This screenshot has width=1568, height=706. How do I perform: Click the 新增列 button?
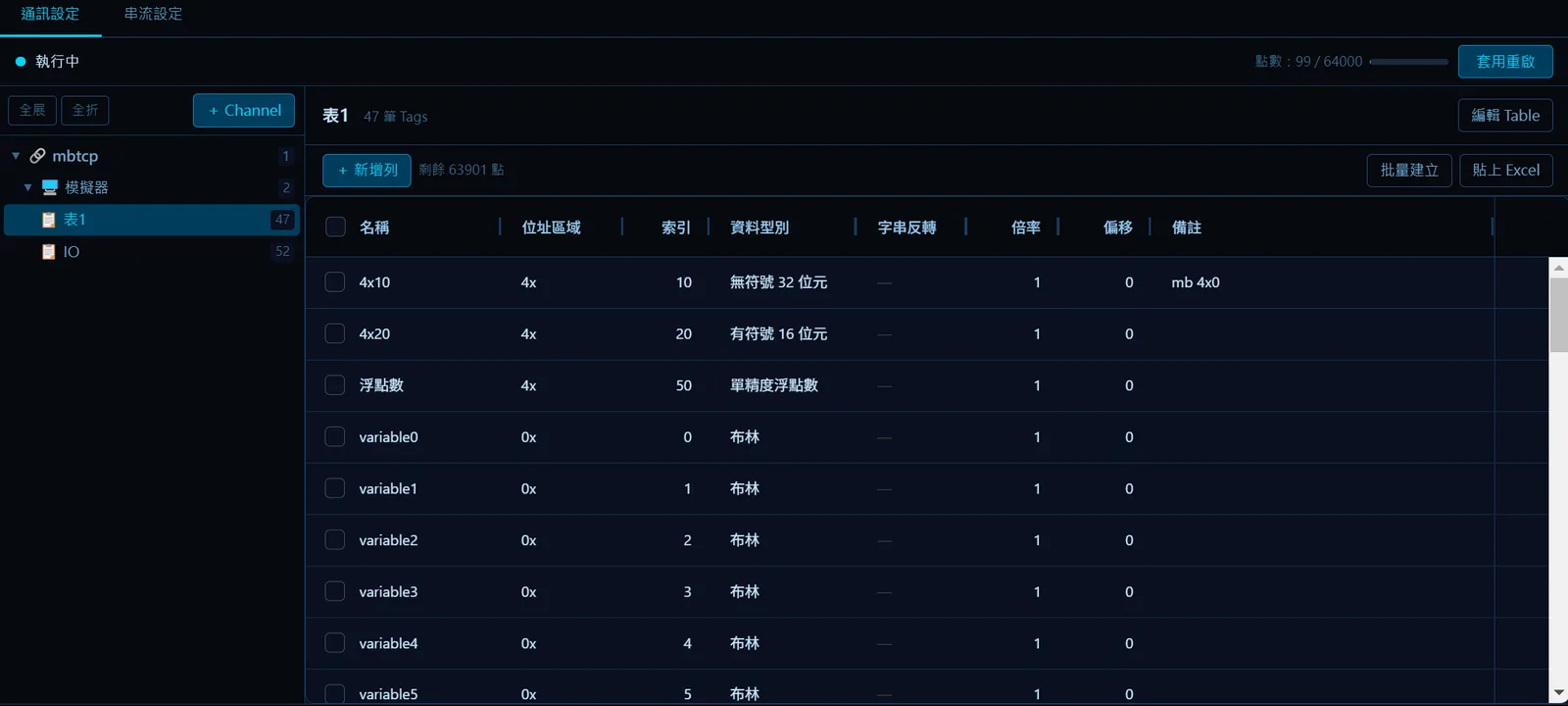(x=367, y=171)
